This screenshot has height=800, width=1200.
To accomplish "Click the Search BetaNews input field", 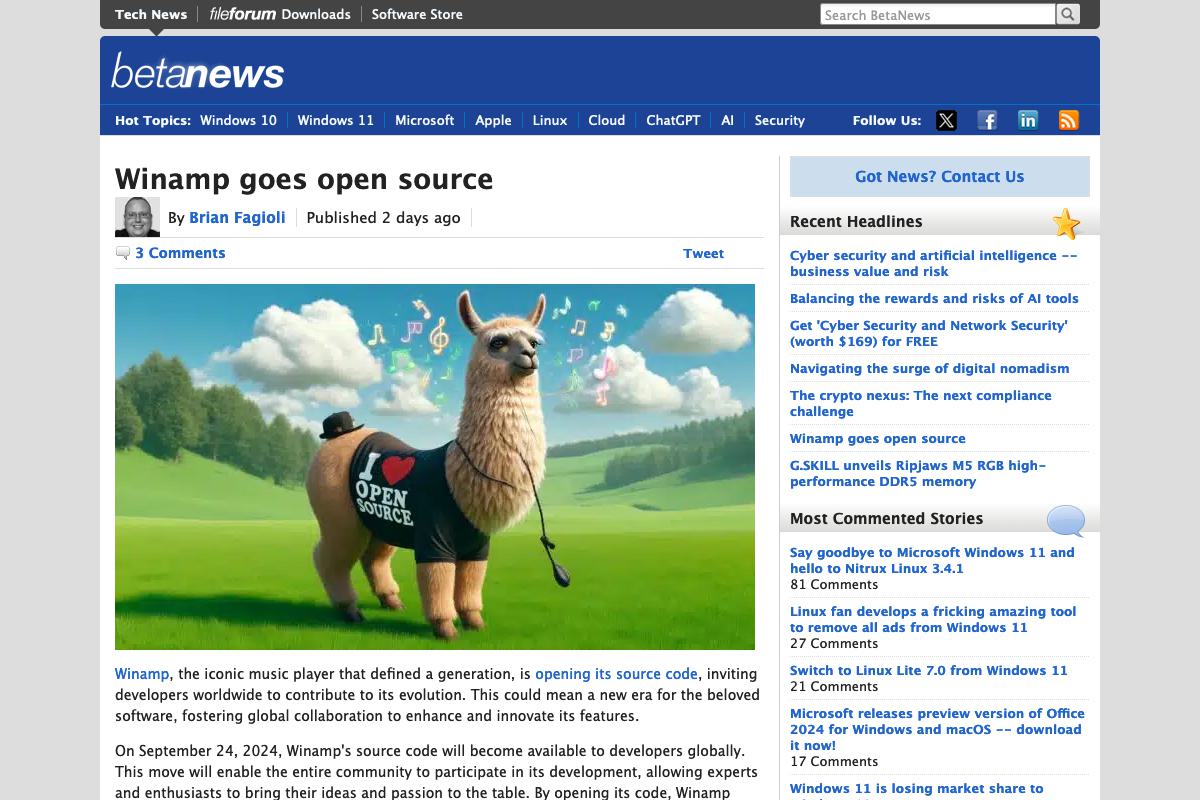I will pyautogui.click(x=938, y=14).
